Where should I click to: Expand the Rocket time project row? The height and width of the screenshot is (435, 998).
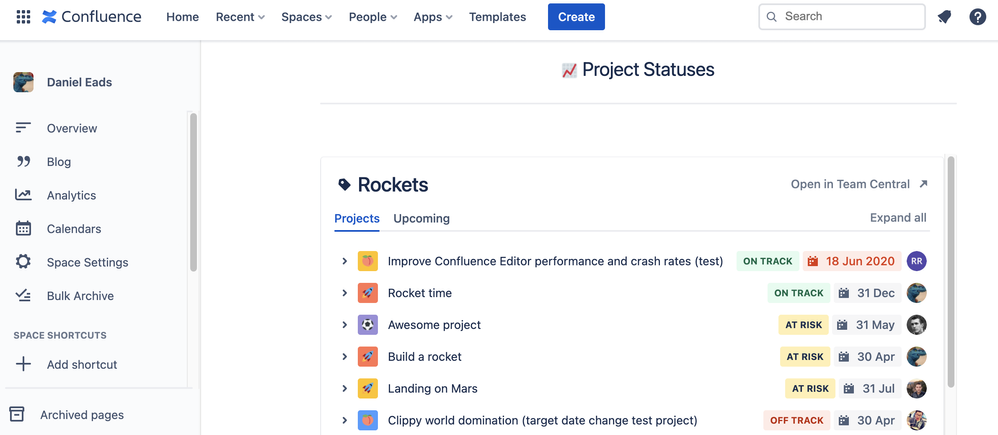click(x=344, y=293)
